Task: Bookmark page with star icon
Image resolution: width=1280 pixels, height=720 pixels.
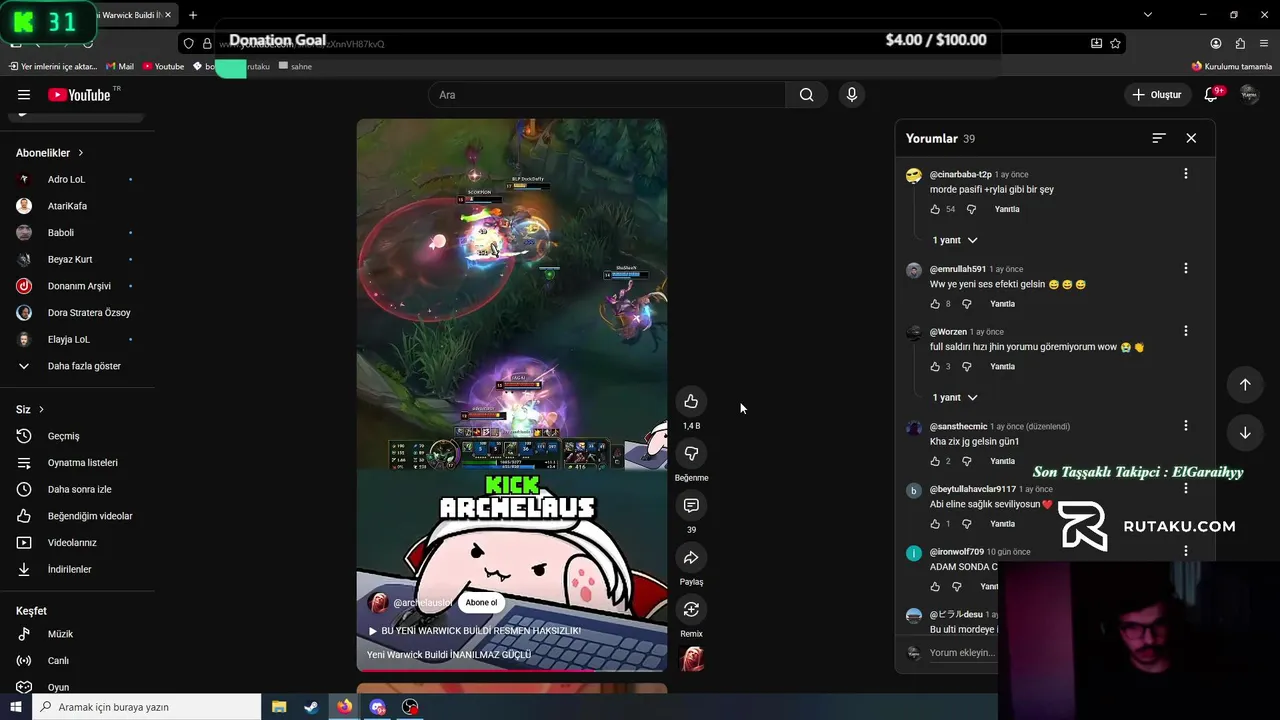Action: click(1115, 43)
